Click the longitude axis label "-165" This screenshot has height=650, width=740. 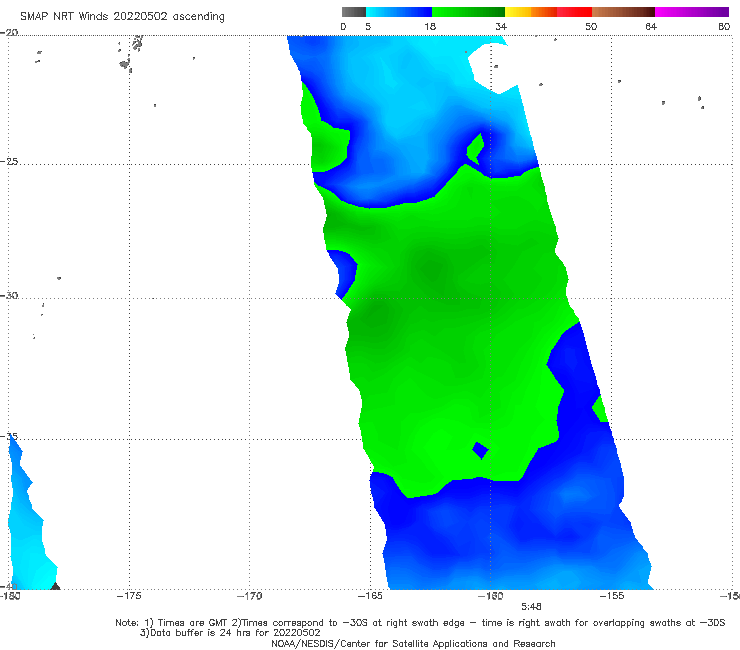pyautogui.click(x=370, y=596)
